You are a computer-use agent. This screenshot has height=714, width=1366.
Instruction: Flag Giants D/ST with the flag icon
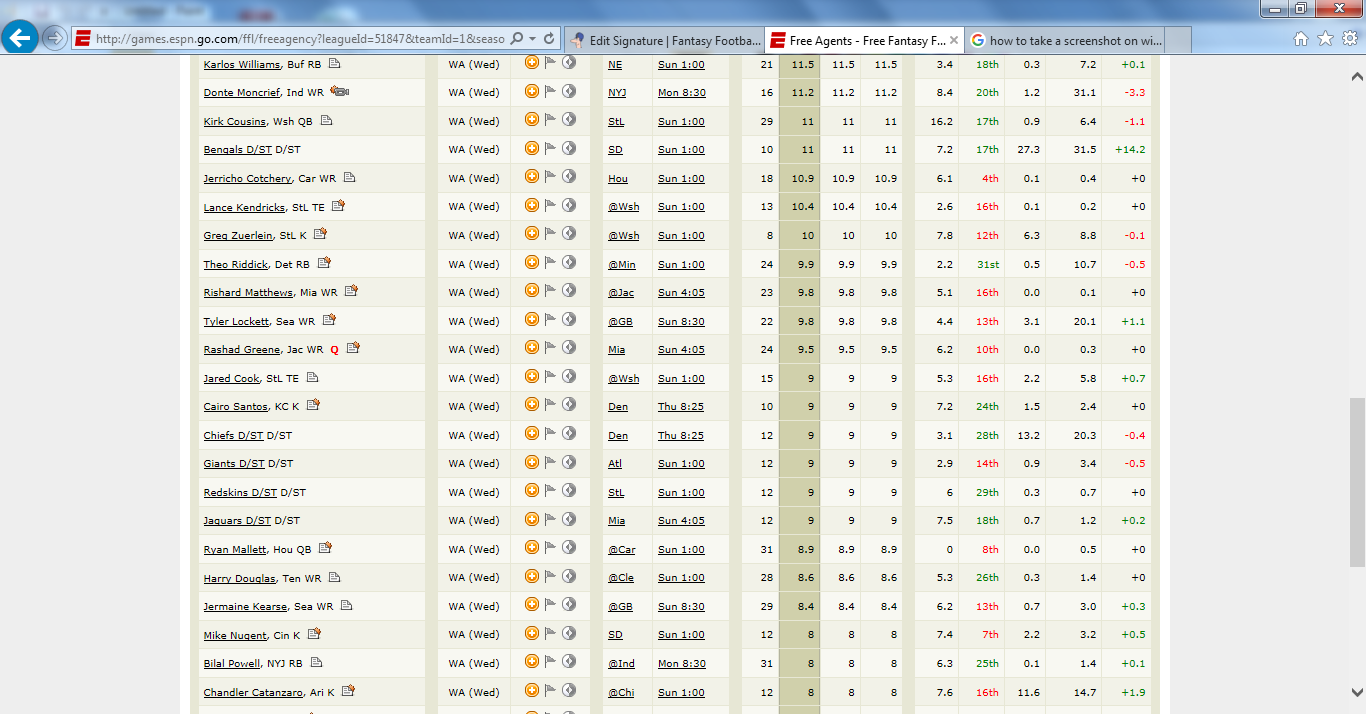click(550, 462)
